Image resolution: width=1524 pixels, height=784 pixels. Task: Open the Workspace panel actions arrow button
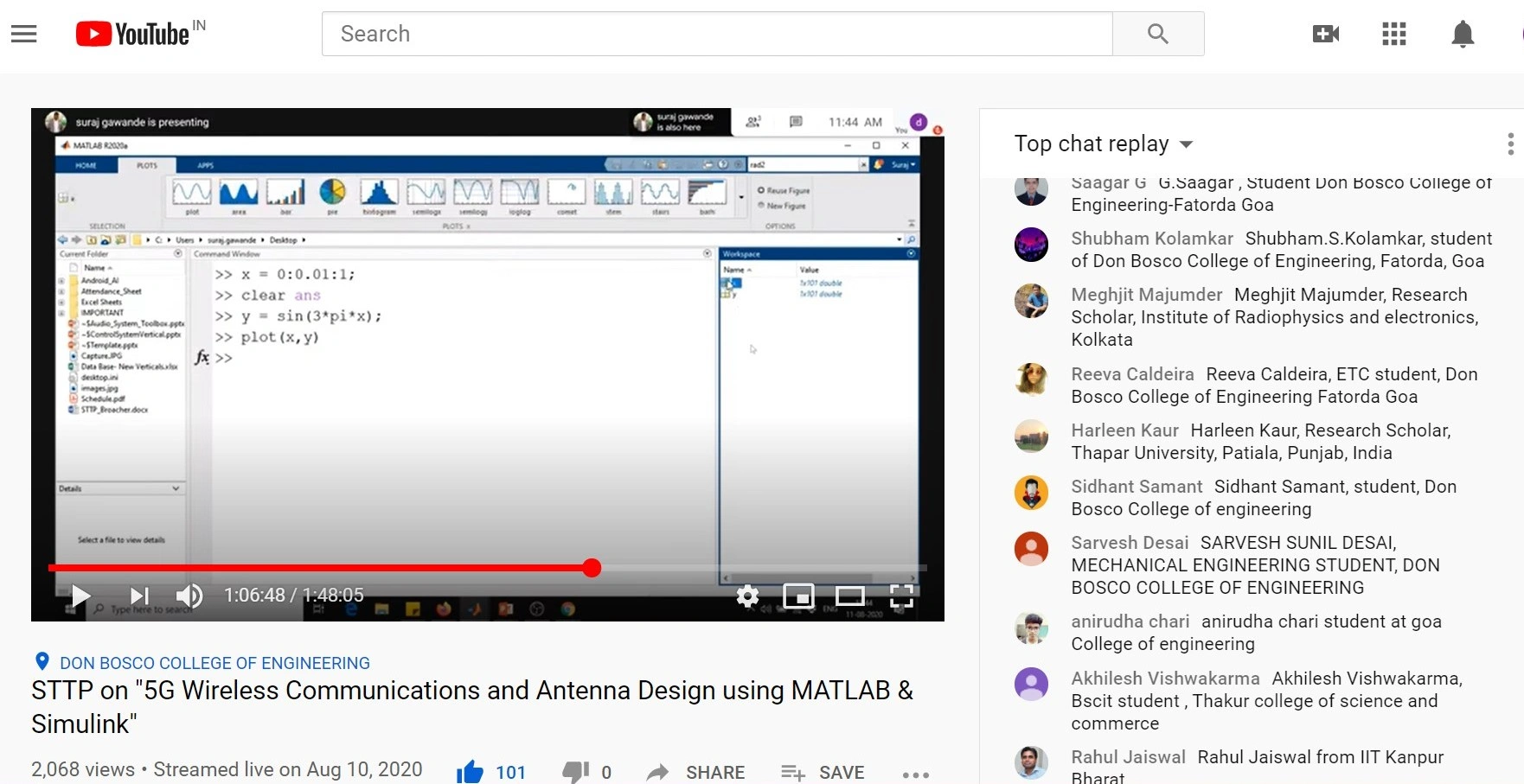click(x=911, y=253)
